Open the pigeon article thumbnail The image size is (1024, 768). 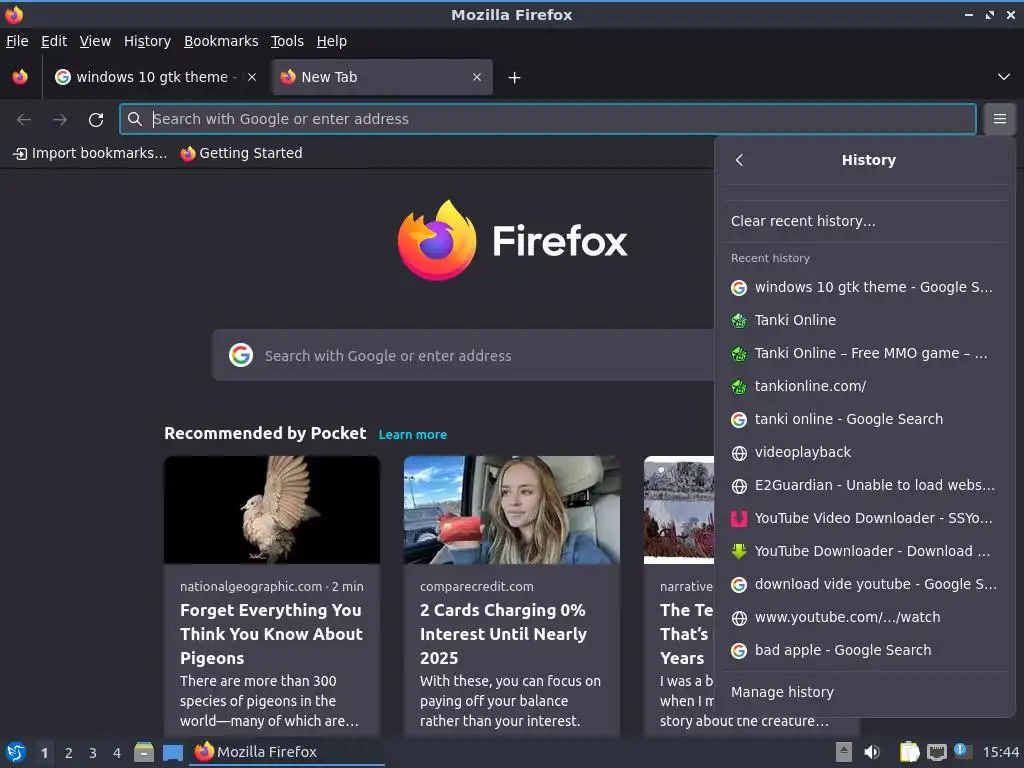click(x=272, y=510)
